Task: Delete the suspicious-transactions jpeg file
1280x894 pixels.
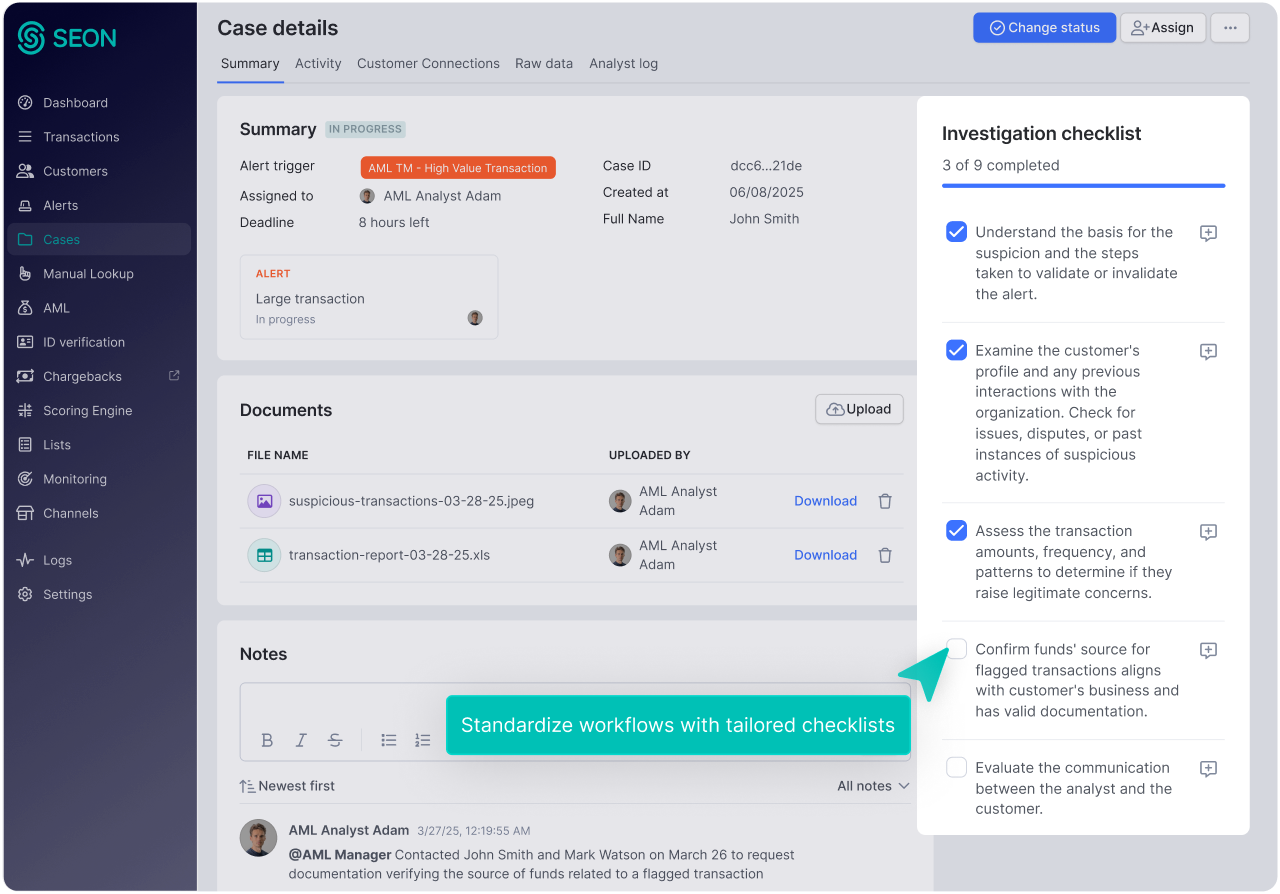Action: click(885, 501)
